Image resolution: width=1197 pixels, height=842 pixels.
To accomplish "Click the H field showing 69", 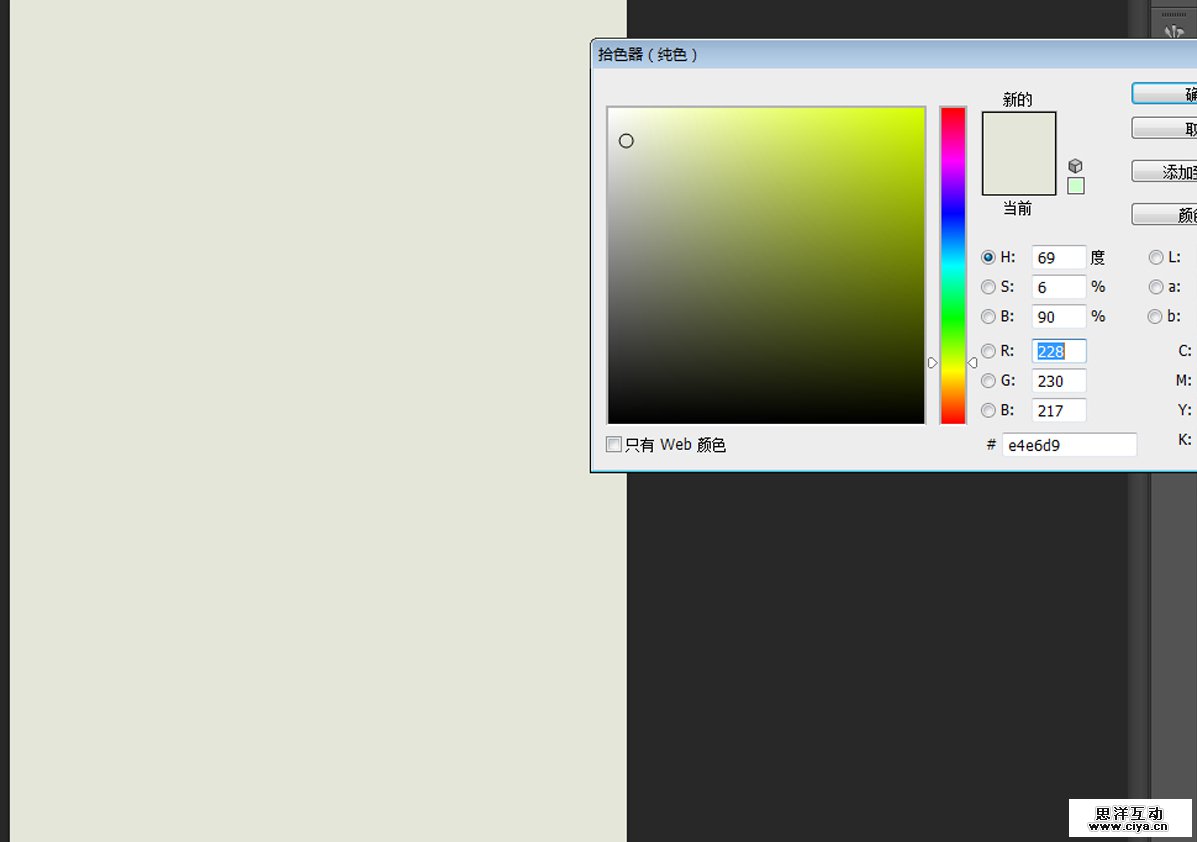I will point(1058,257).
